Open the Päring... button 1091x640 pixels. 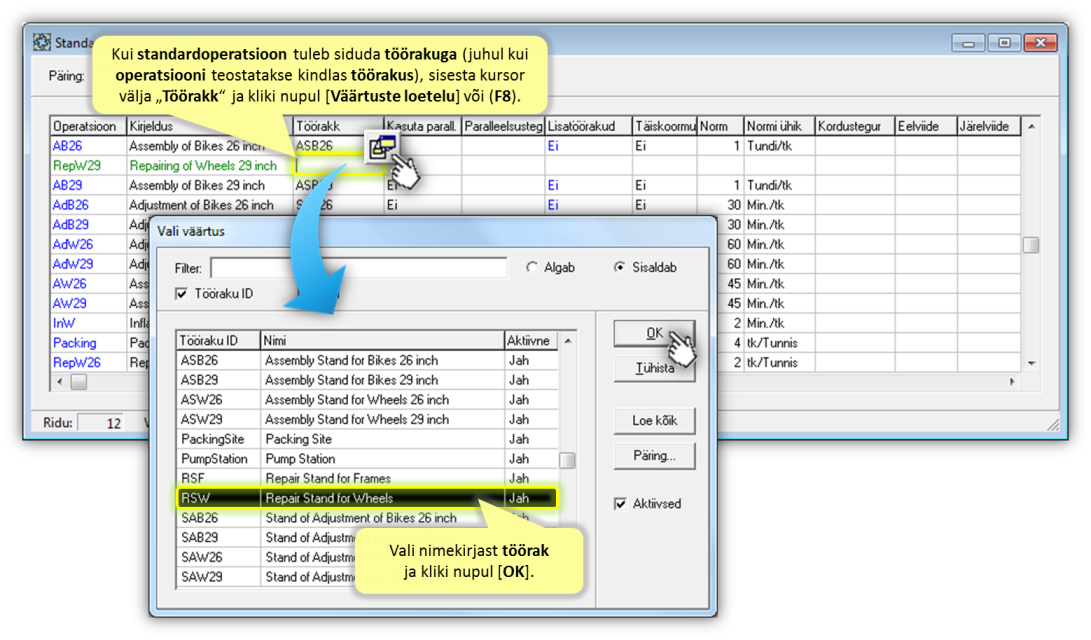[654, 456]
